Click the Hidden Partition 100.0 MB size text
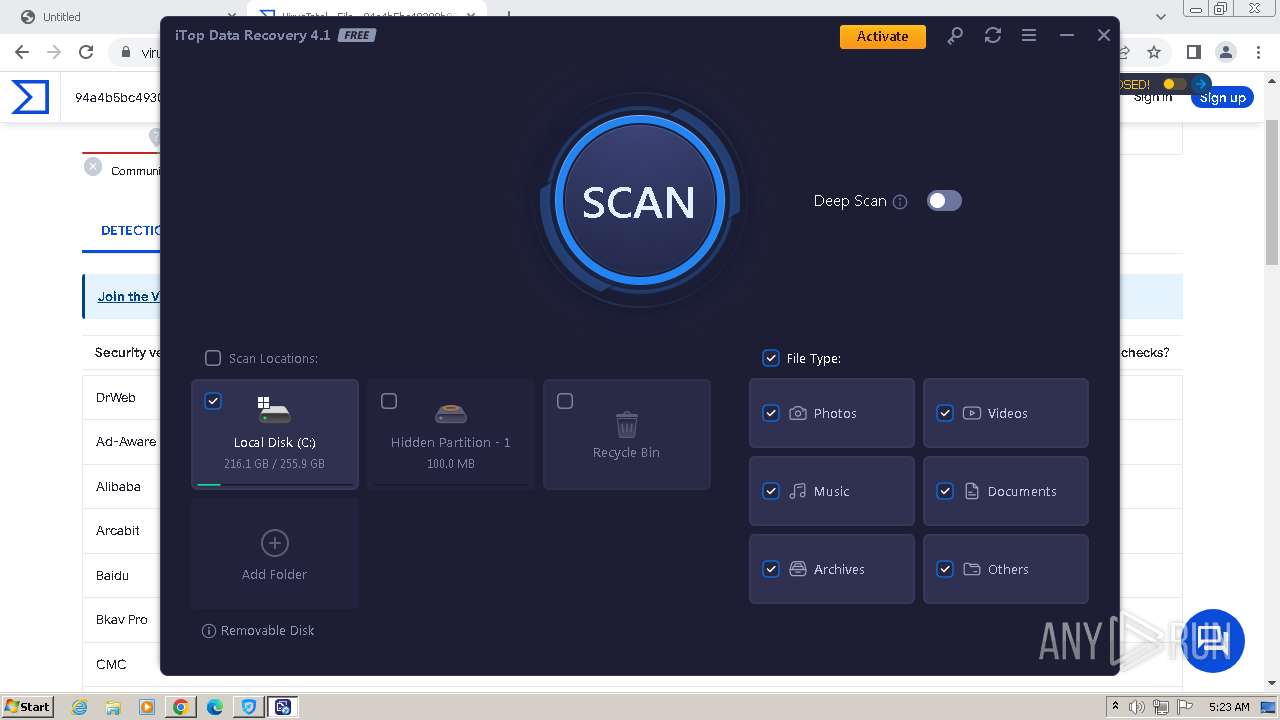The height and width of the screenshot is (720, 1280). pyautogui.click(x=451, y=464)
